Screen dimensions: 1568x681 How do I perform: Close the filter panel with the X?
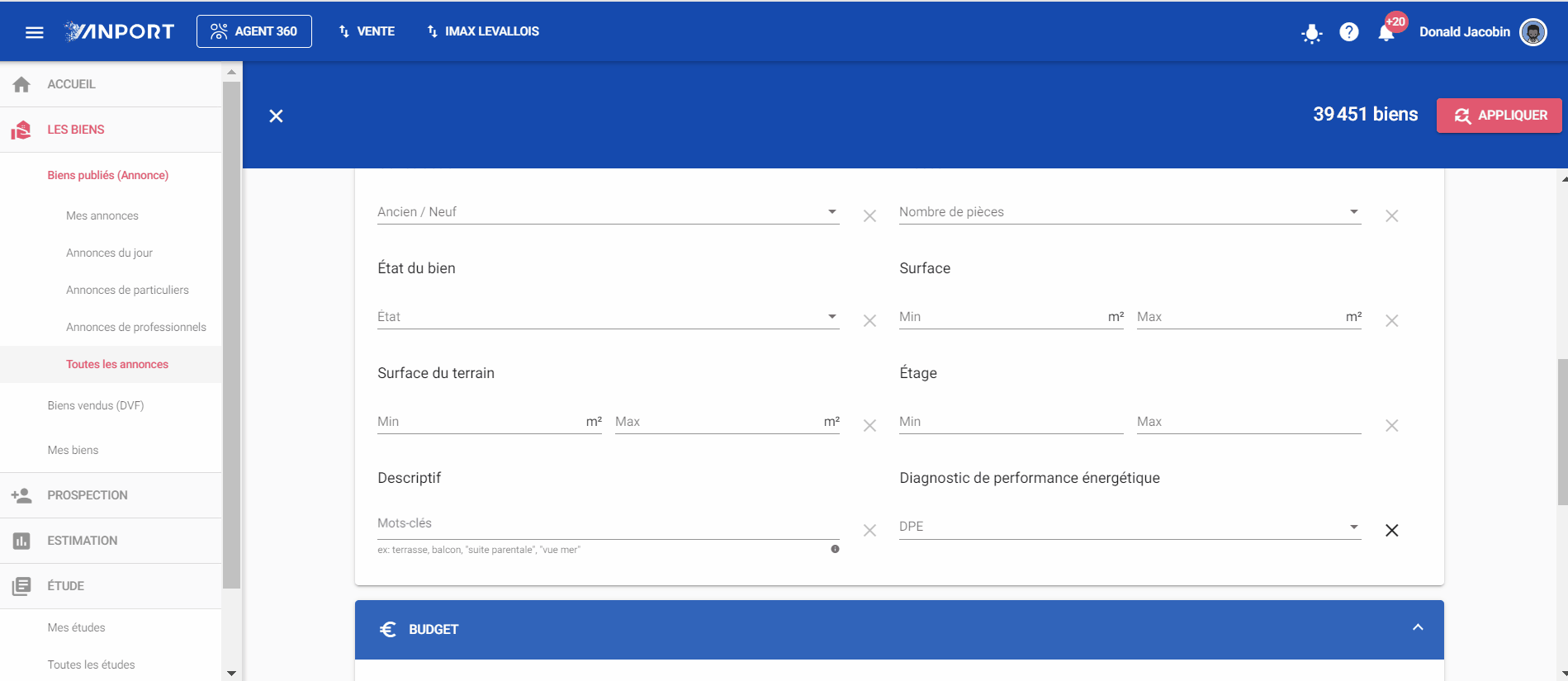(x=276, y=116)
